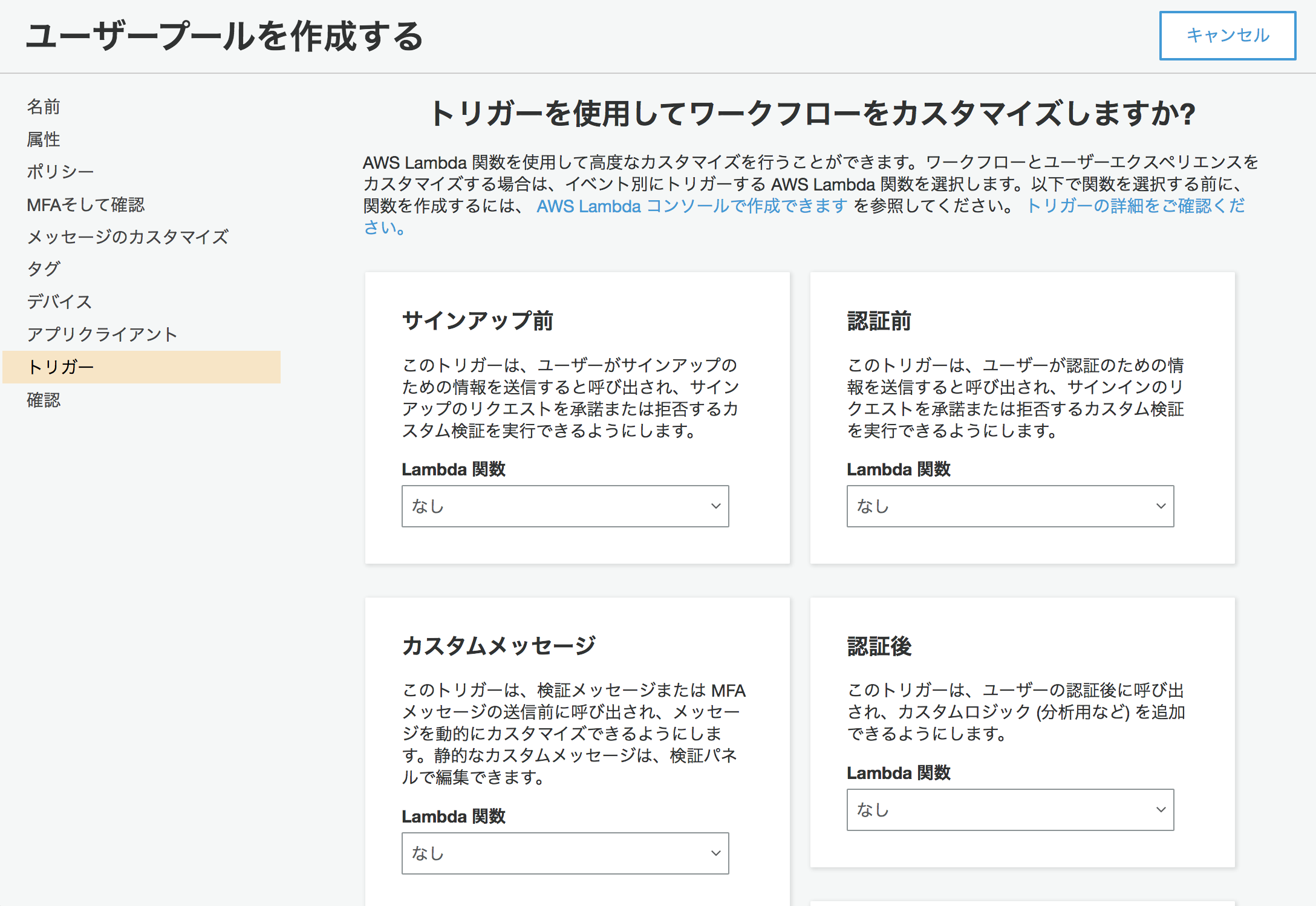Viewport: 1316px width, 906px height.
Task: Click the キャンセル button
Action: 1227,36
